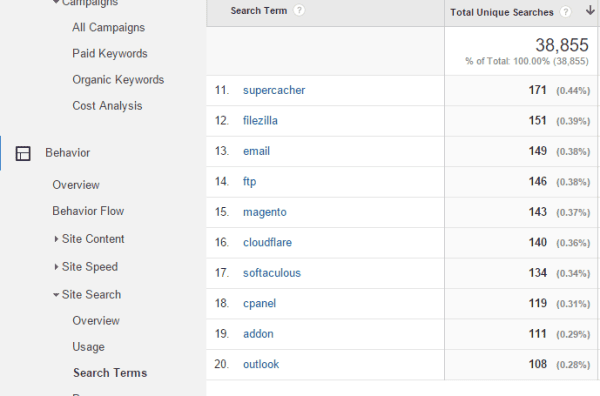The width and height of the screenshot is (600, 396).
Task: Open the cloudflare search term
Action: [x=267, y=242]
